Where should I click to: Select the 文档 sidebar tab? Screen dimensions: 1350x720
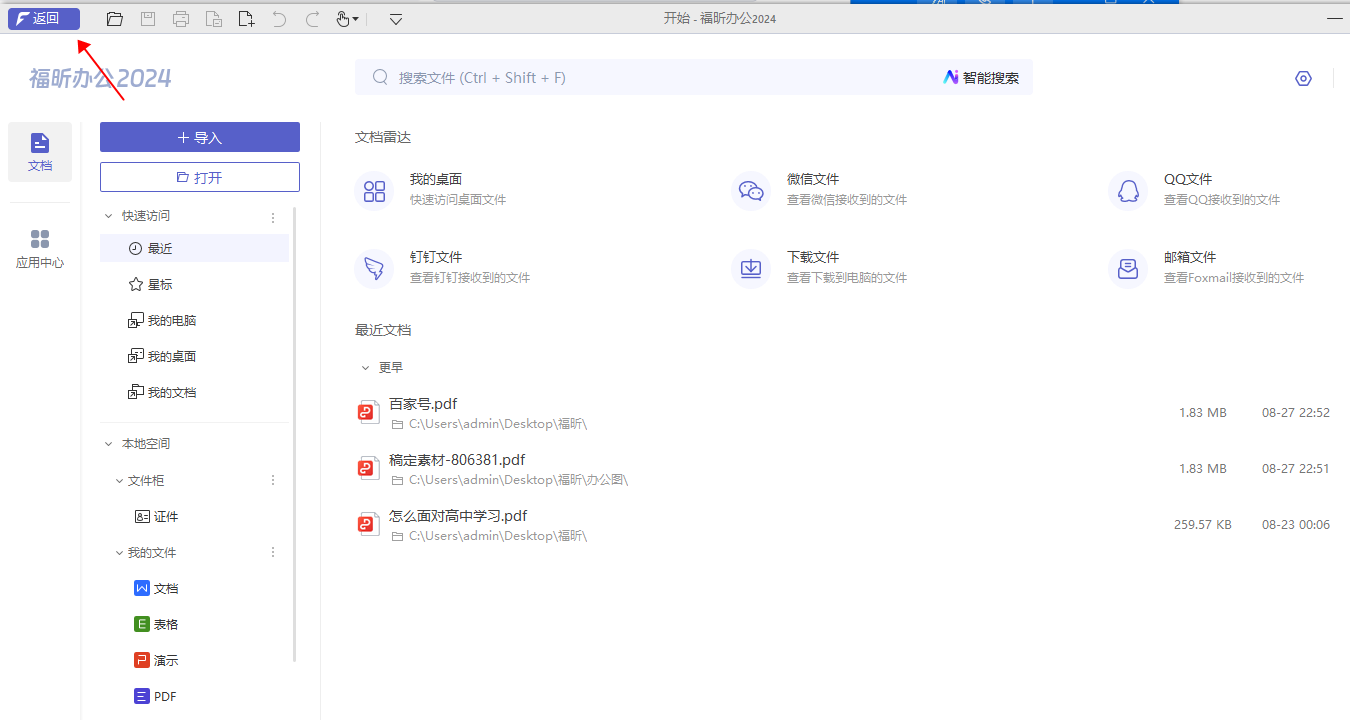tap(40, 152)
